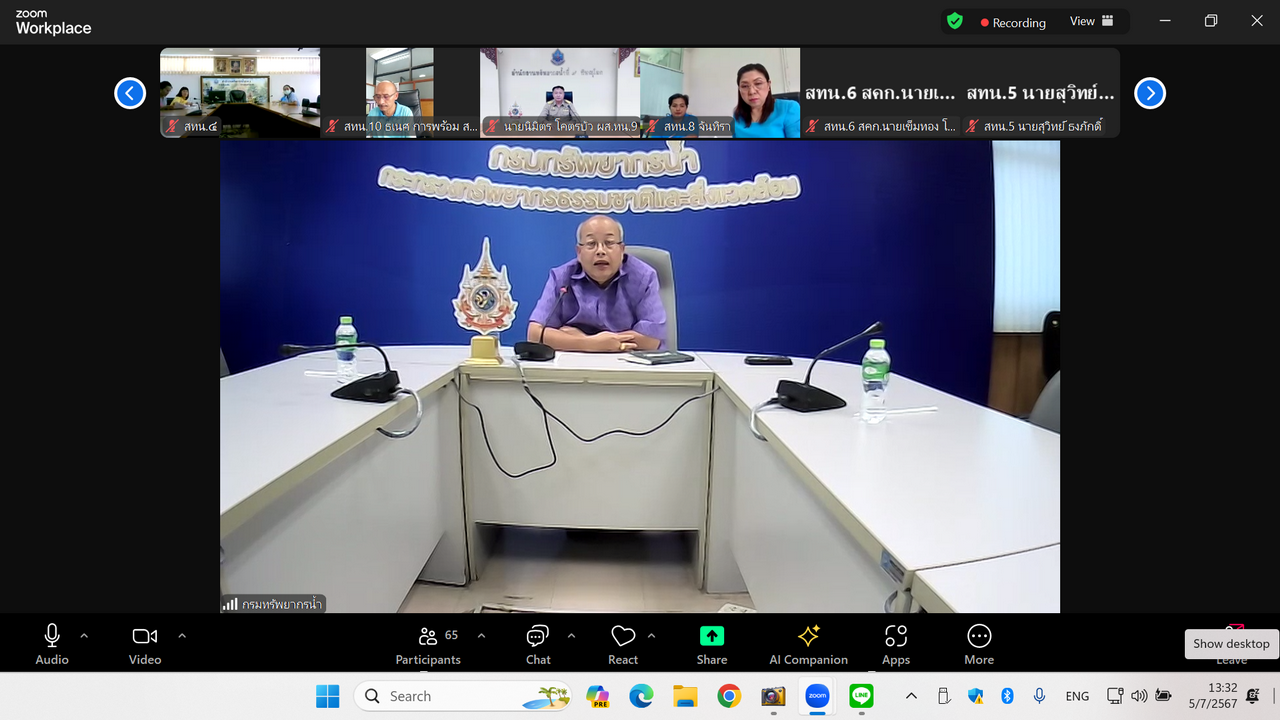The width and height of the screenshot is (1280, 720).
Task: Open the Windows Start menu
Action: 327,696
